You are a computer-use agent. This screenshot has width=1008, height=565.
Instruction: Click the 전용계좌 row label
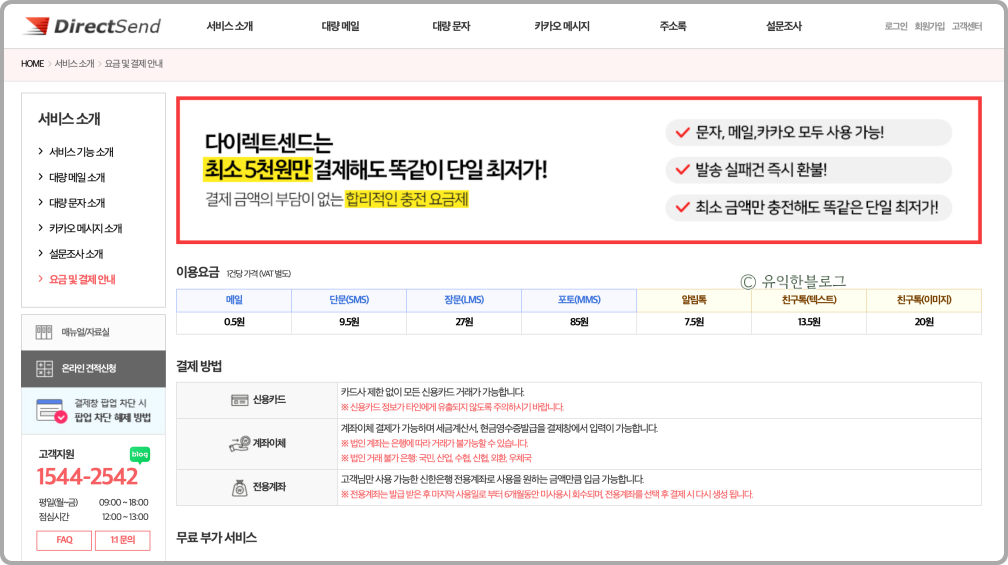tap(269, 487)
